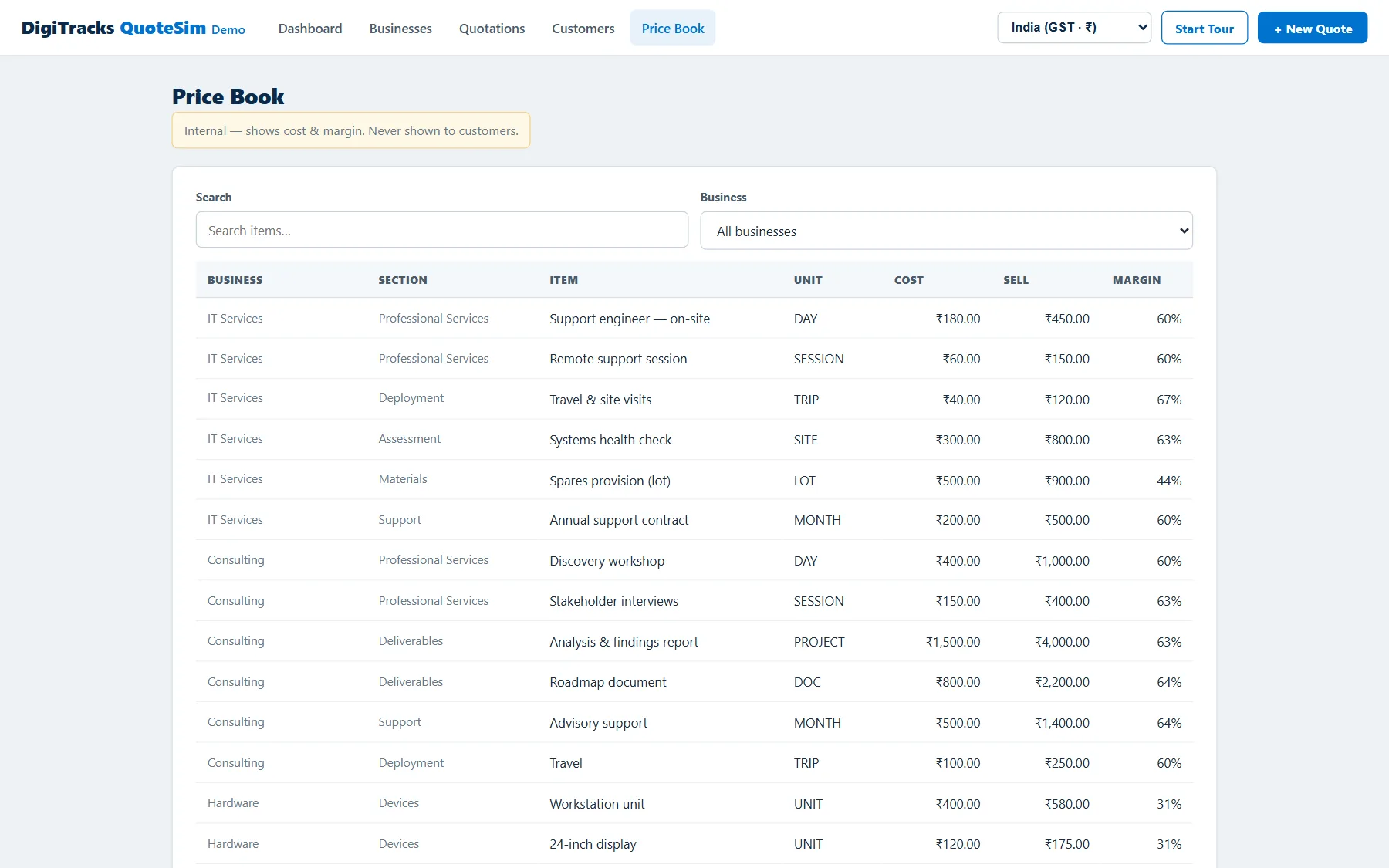
Task: Click the ₹4,000.00 sell price
Action: coord(1062,642)
